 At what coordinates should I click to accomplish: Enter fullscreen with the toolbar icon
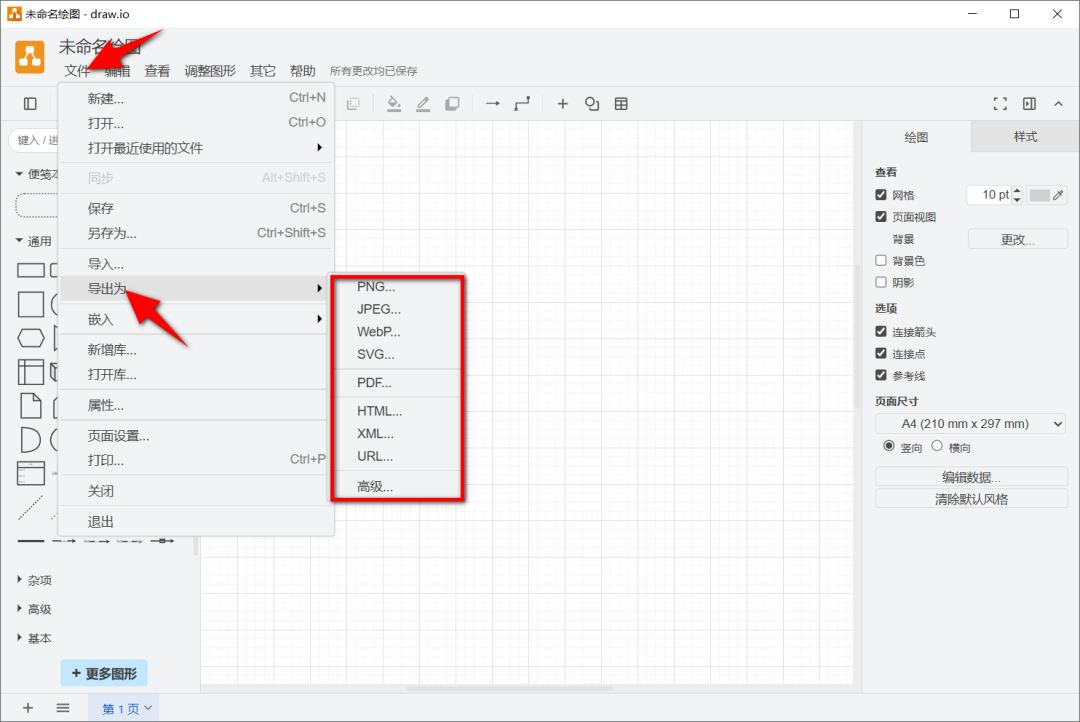point(1000,104)
